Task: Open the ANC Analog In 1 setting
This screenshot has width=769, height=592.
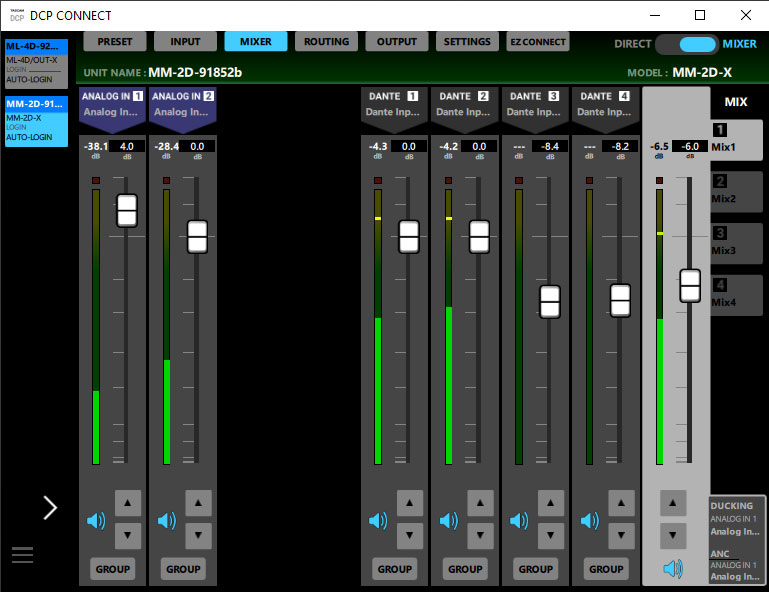Action: click(735, 566)
